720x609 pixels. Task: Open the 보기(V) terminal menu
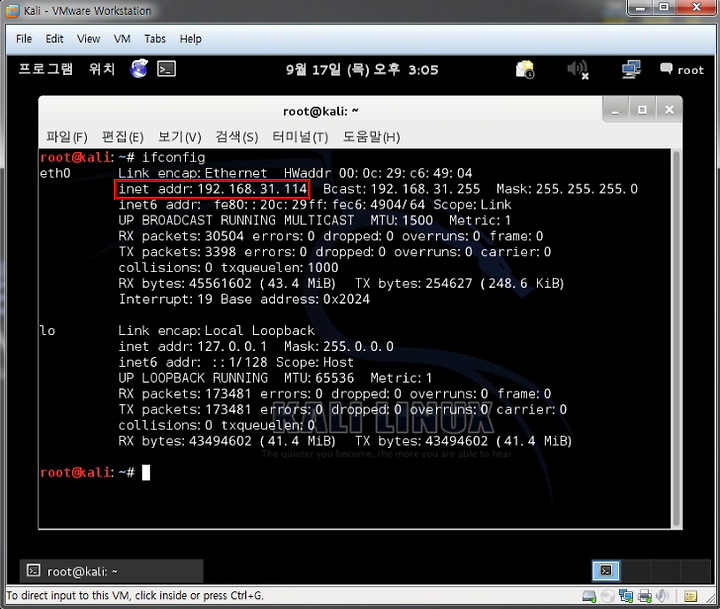(180, 136)
